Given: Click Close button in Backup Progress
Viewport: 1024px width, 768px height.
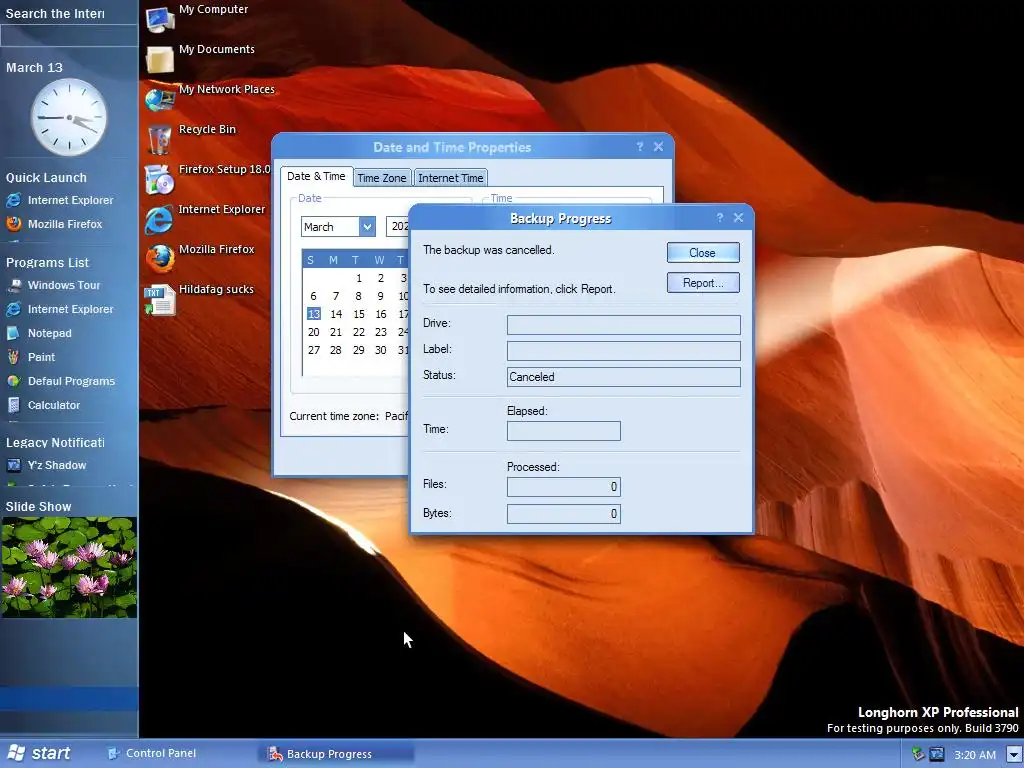Looking at the screenshot, I should click(703, 253).
